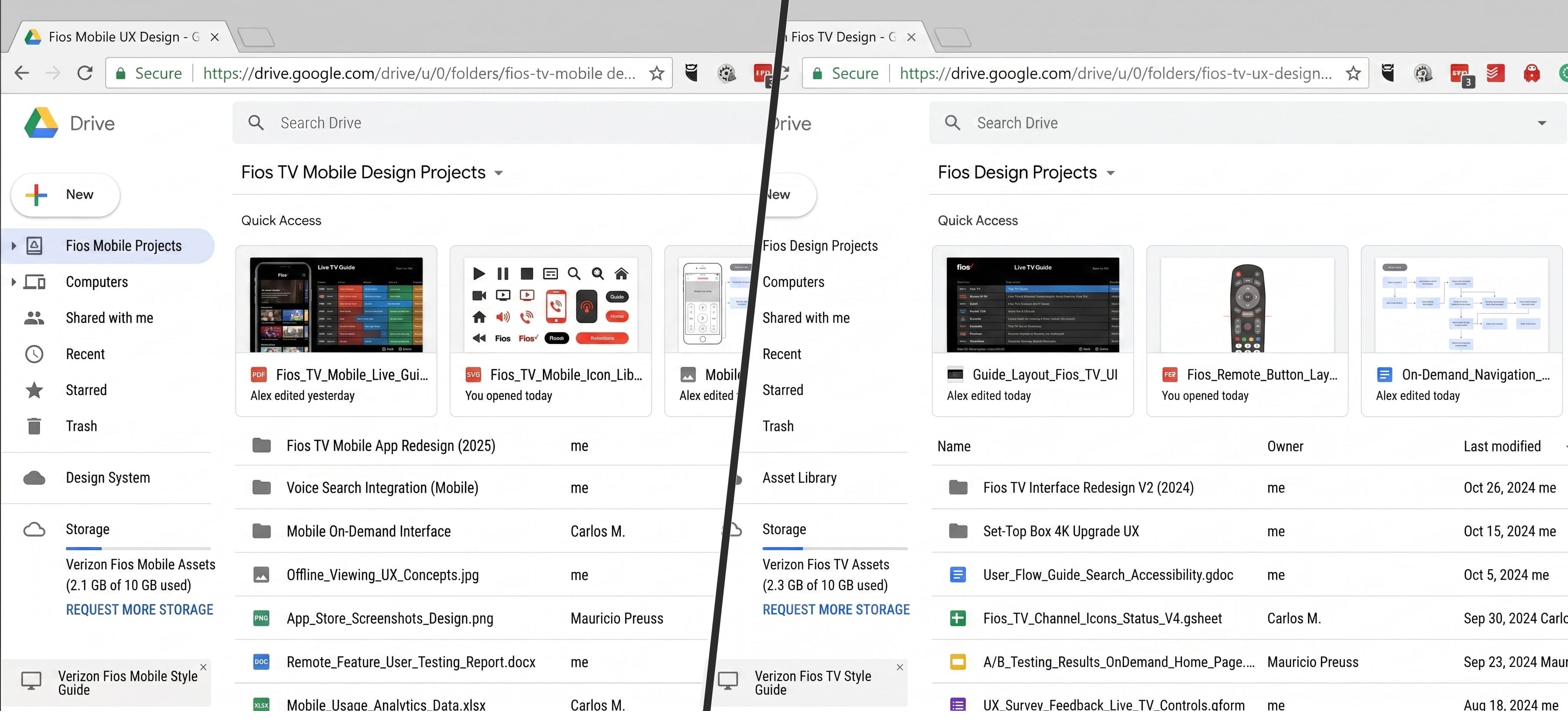The height and width of the screenshot is (728, 1568).
Task: Focus the Search Drive field in the right window
Action: (1247, 123)
